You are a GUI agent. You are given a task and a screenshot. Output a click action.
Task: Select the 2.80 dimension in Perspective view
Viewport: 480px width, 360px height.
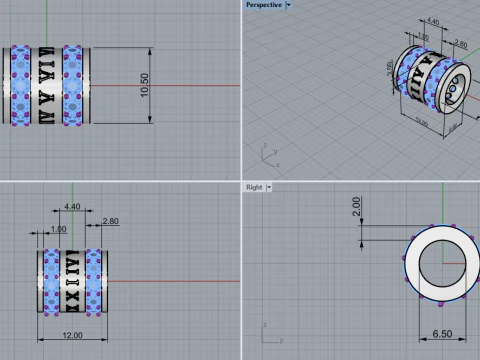(461, 44)
